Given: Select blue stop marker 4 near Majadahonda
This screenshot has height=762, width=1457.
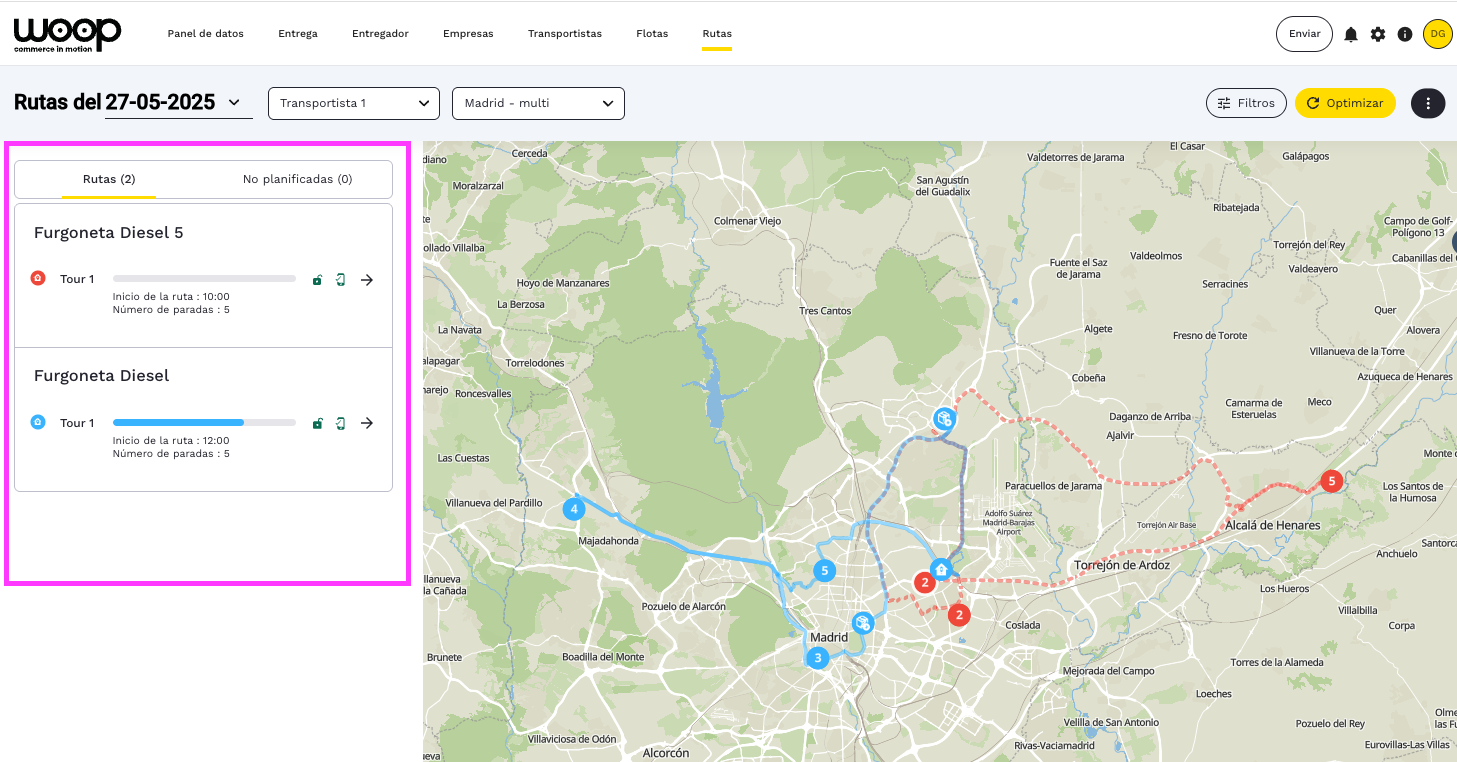Looking at the screenshot, I should pos(573,509).
